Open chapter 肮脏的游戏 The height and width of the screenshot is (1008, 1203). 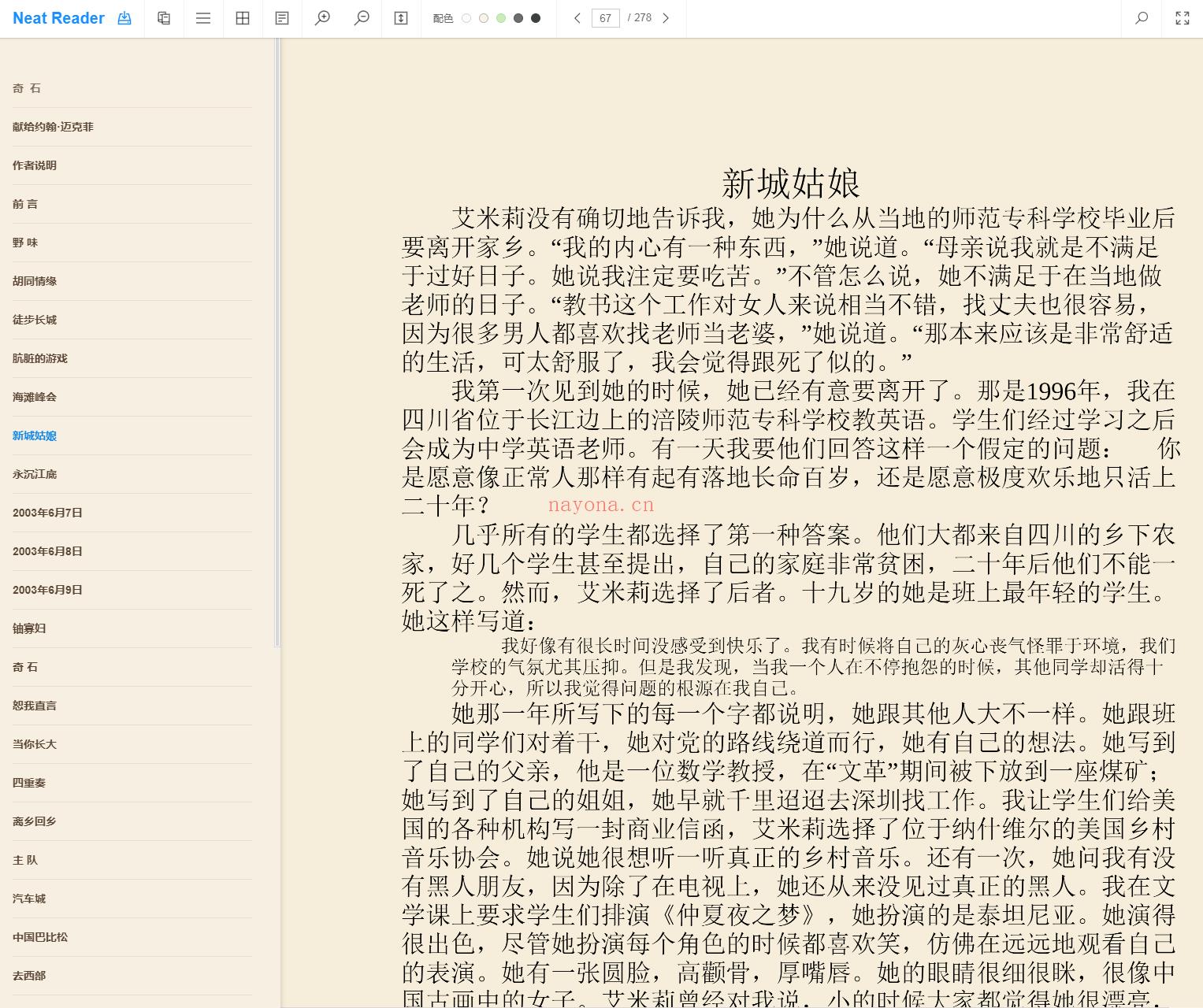click(40, 358)
